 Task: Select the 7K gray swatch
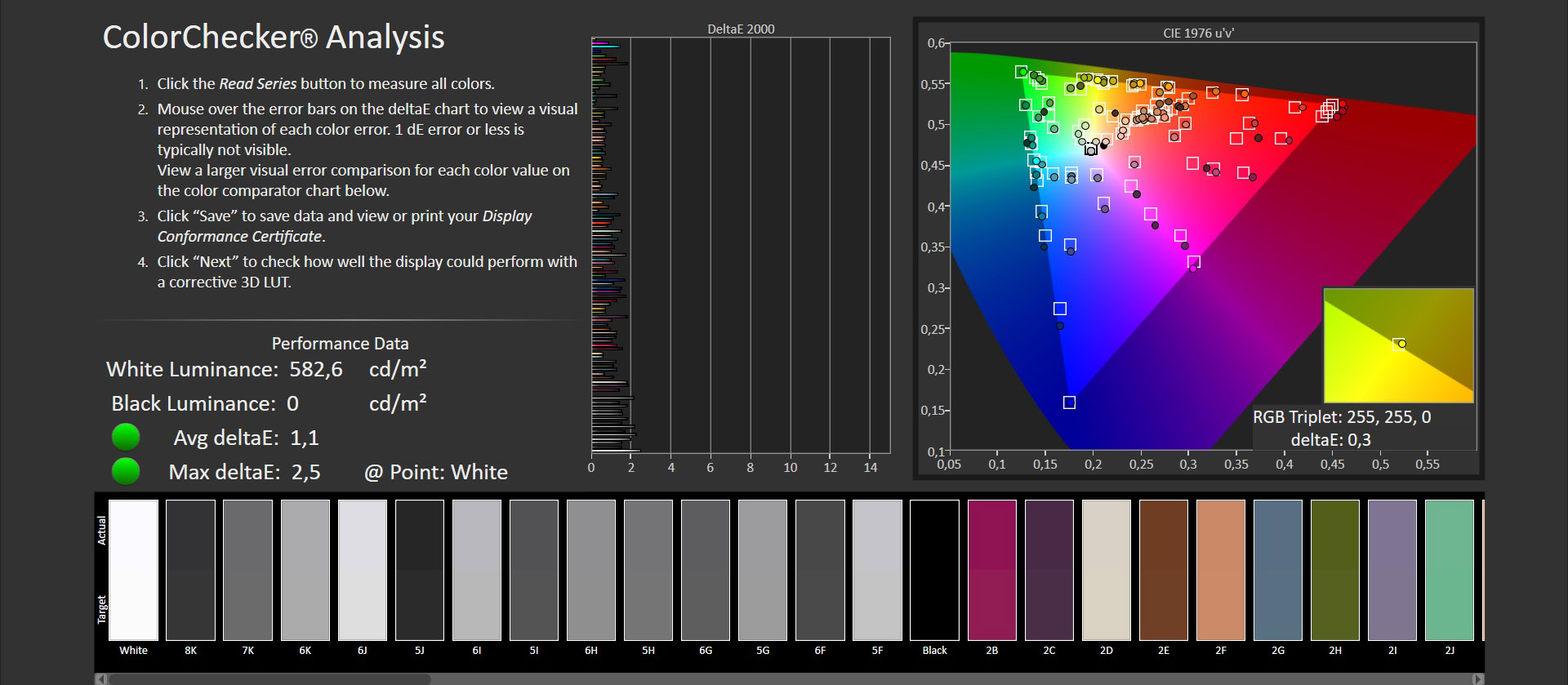(x=247, y=570)
